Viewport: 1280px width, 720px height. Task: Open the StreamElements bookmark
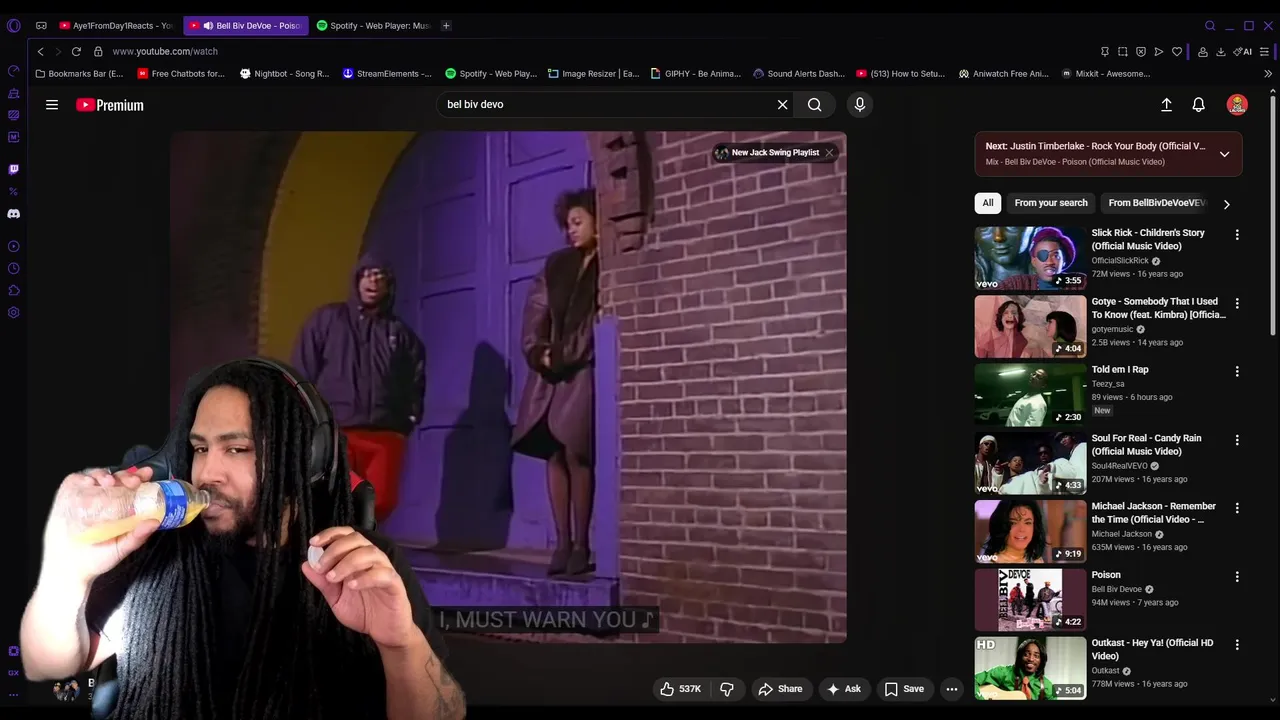(387, 74)
